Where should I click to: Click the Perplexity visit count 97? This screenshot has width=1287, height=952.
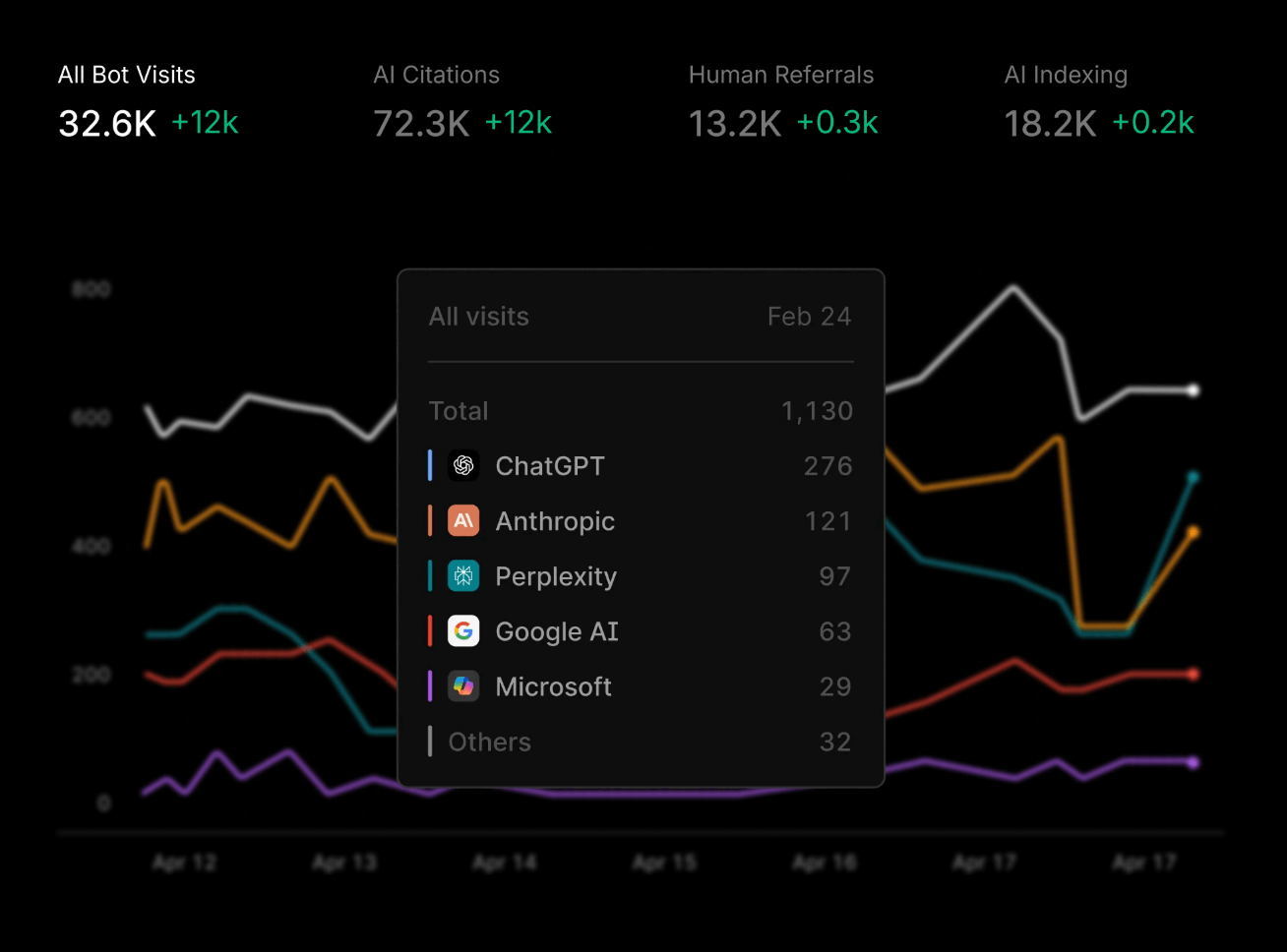pyautogui.click(x=835, y=576)
